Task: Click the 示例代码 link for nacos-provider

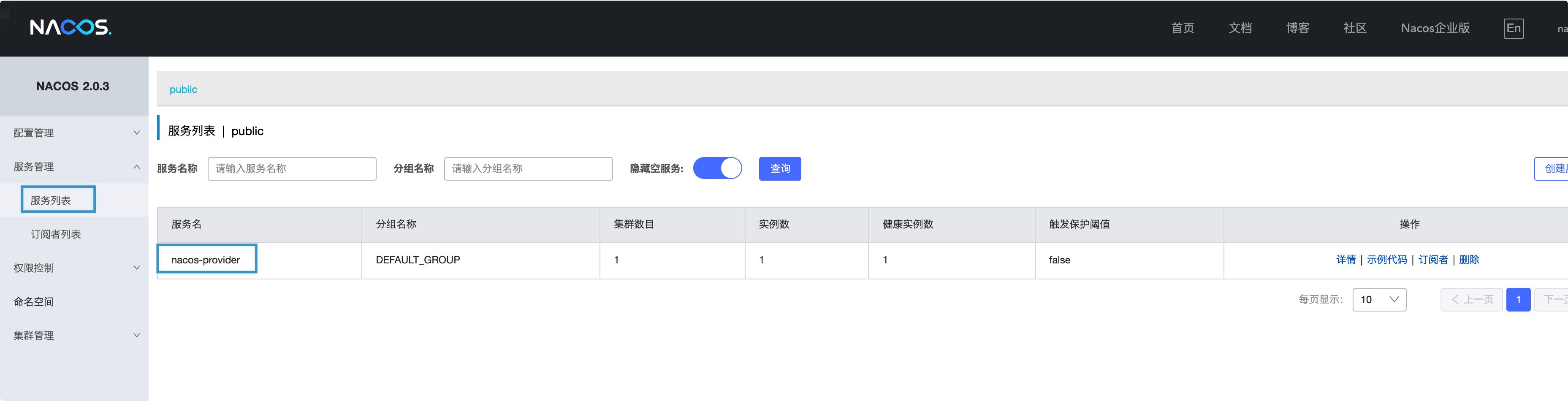Action: pos(1387,259)
